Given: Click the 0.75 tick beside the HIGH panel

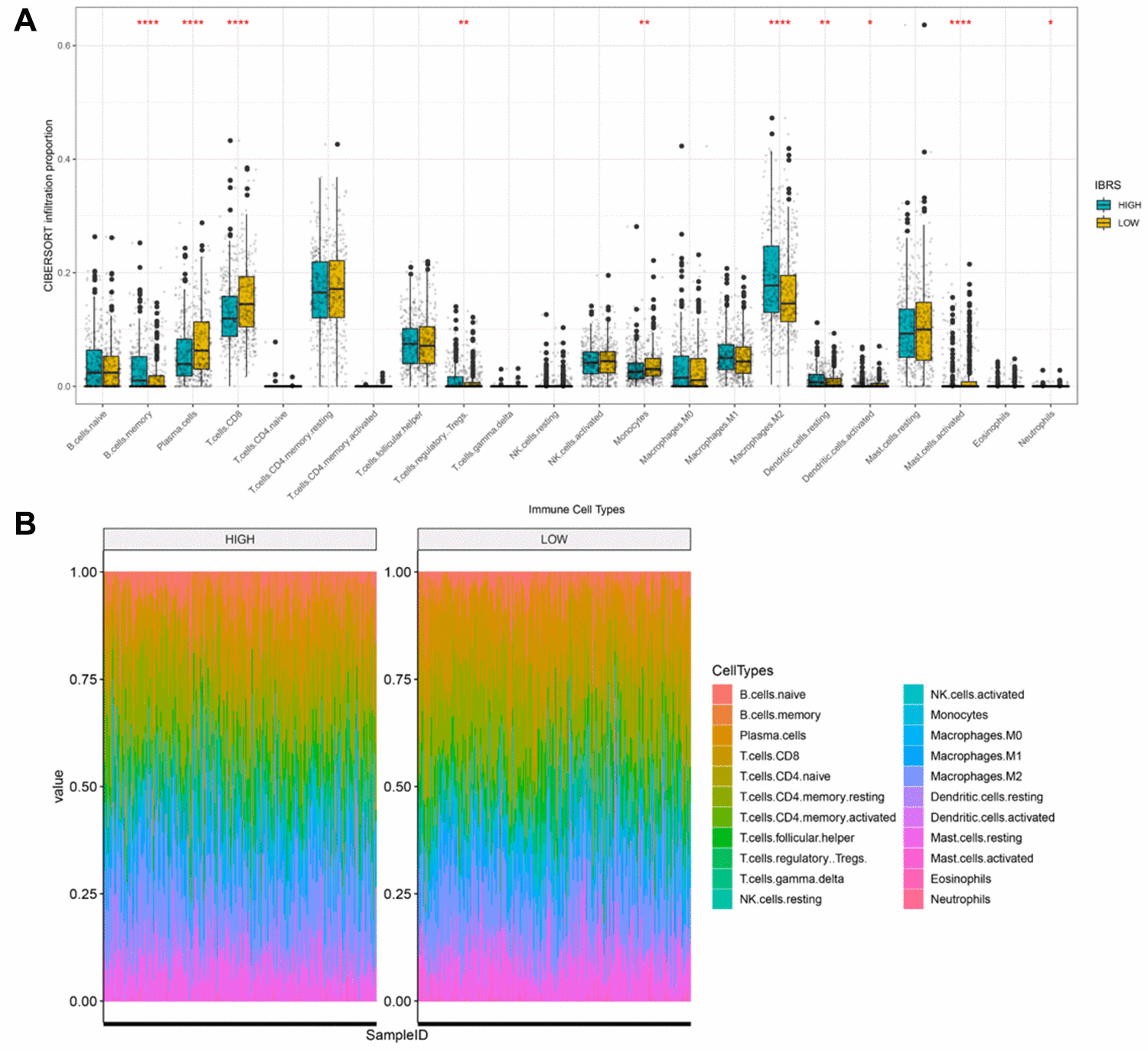Looking at the screenshot, I should point(83,680).
